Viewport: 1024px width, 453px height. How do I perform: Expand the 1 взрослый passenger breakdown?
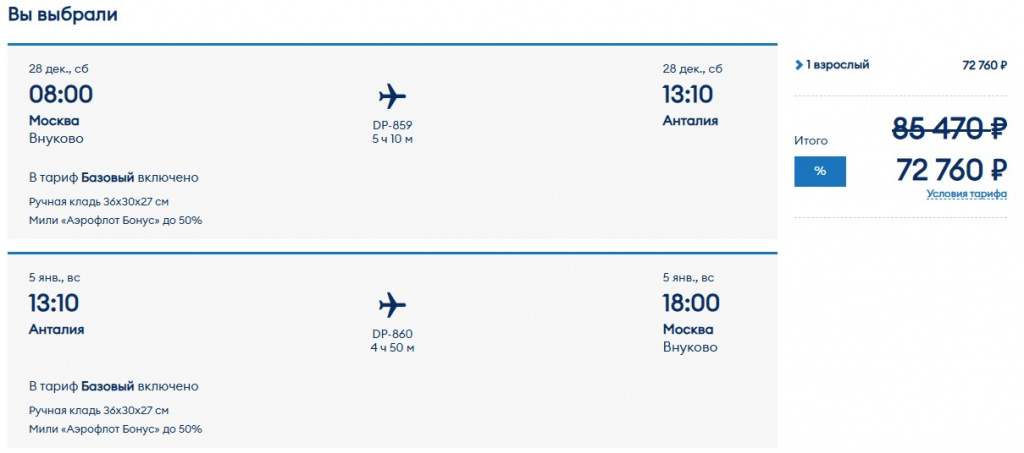832,65
